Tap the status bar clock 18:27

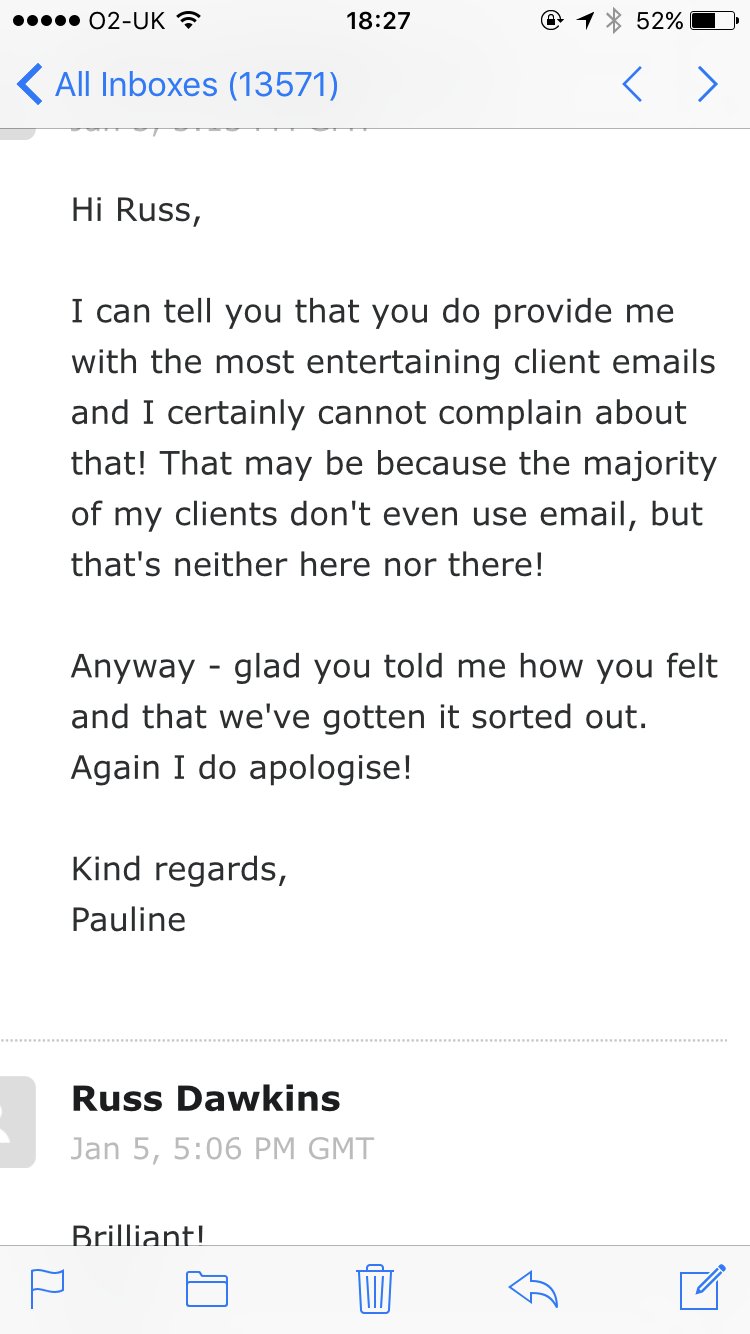(378, 20)
